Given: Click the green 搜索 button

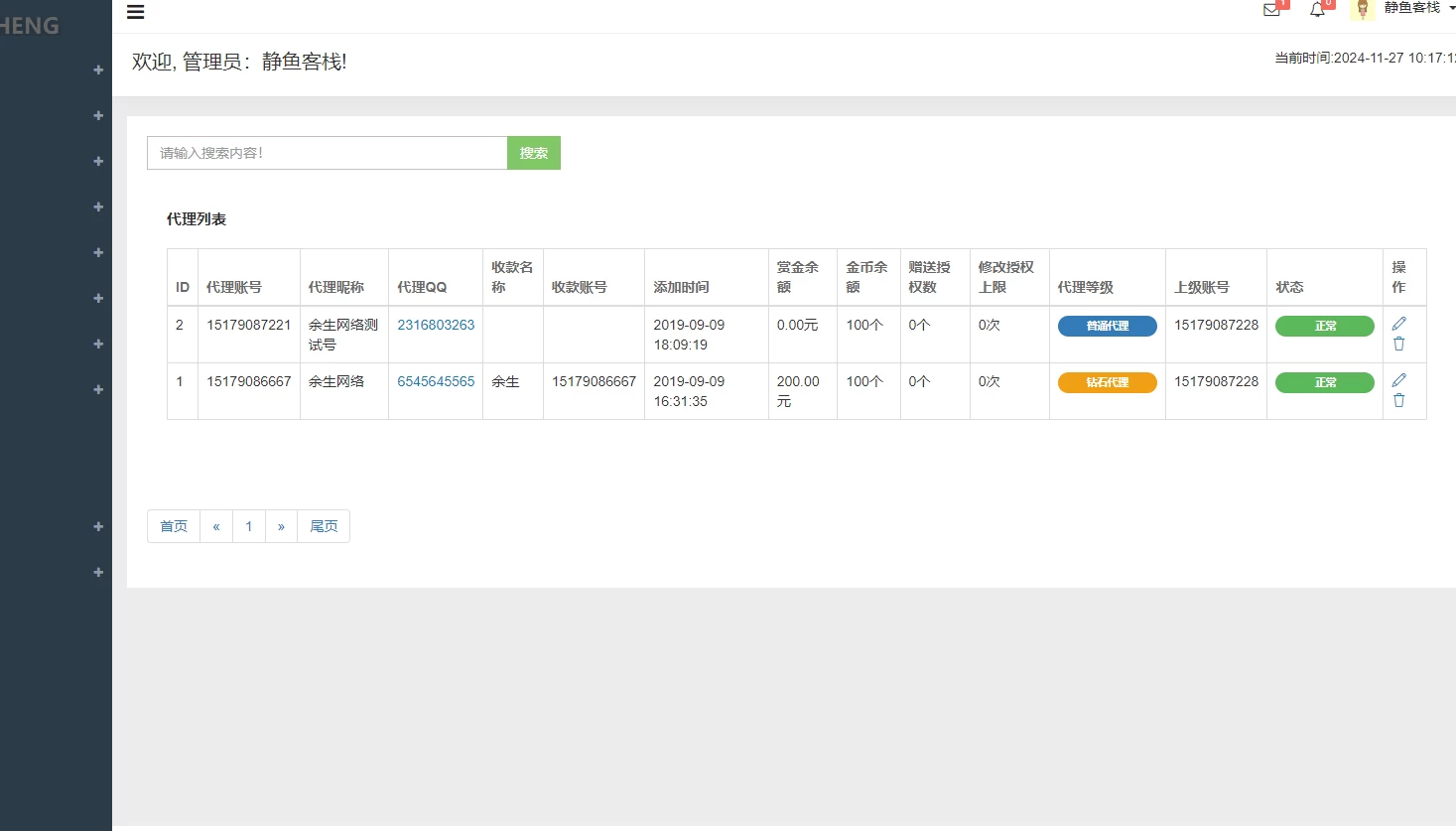Looking at the screenshot, I should [534, 153].
